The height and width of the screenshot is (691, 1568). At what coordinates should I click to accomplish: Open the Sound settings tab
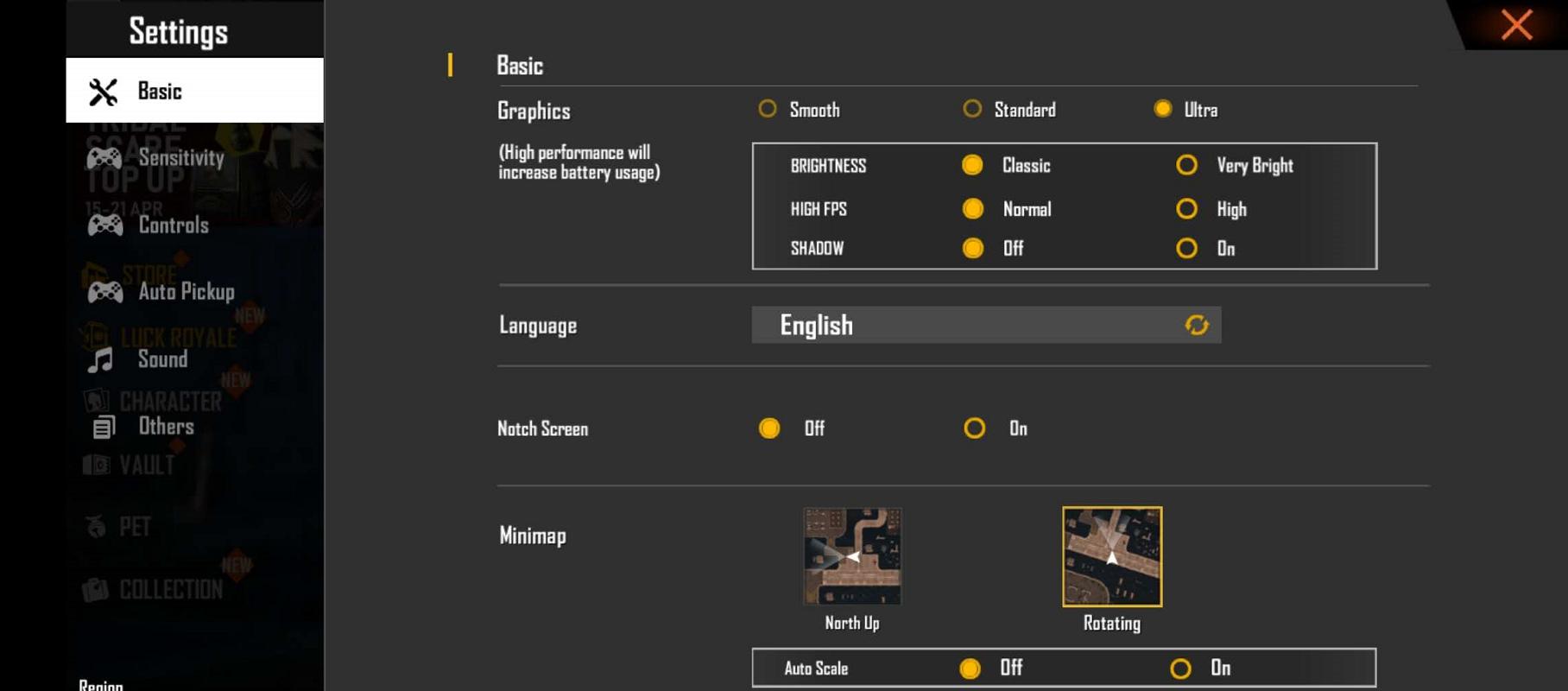[x=195, y=359]
